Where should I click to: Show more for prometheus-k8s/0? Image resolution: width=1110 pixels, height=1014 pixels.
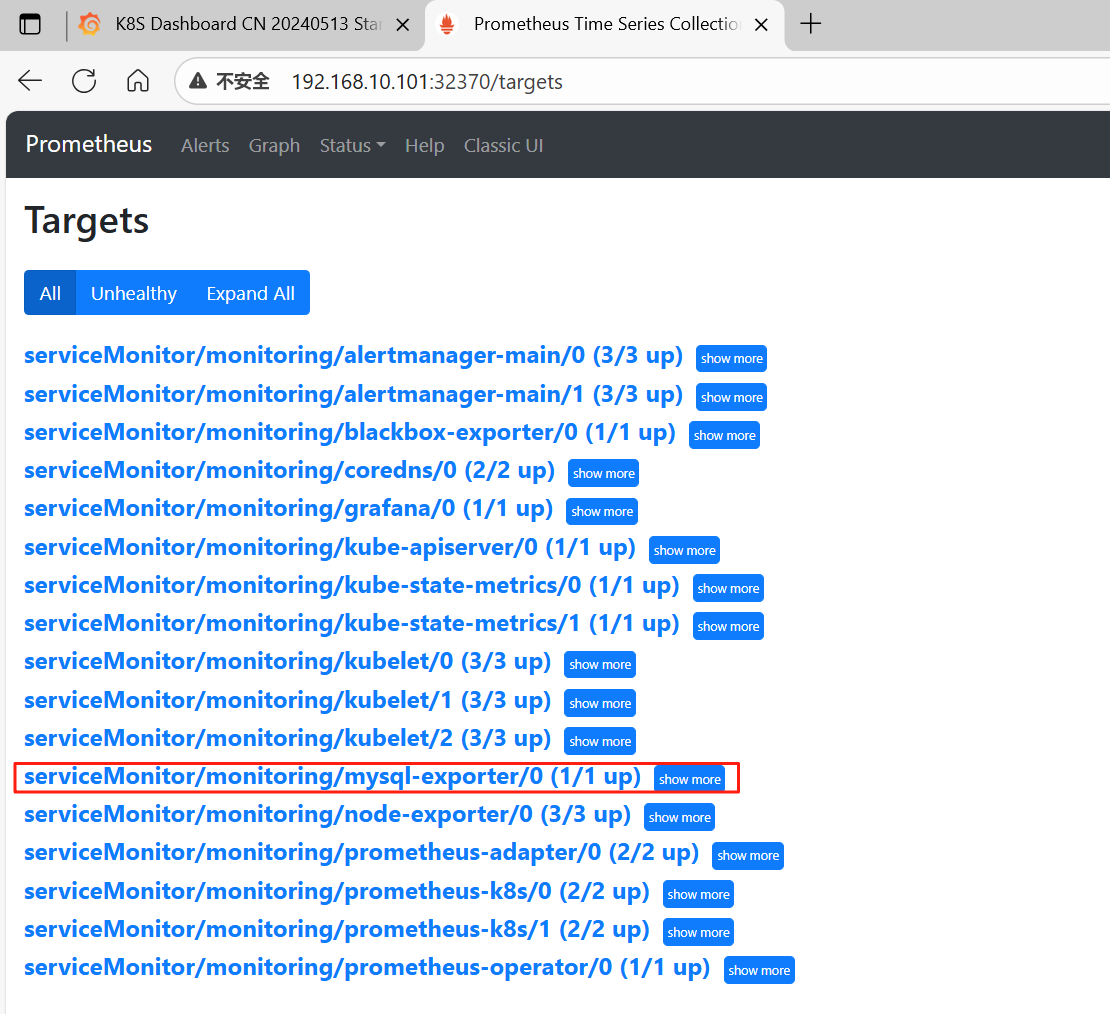click(x=698, y=894)
